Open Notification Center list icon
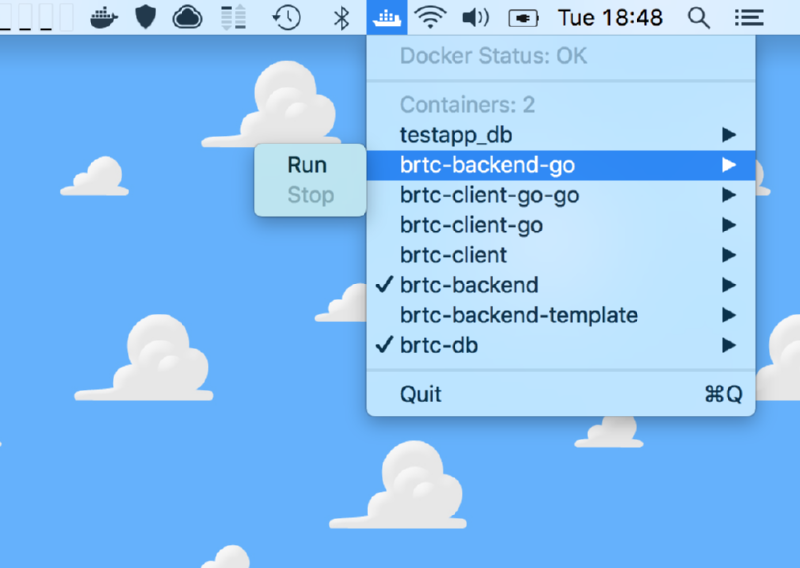This screenshot has width=800, height=568. tap(749, 18)
